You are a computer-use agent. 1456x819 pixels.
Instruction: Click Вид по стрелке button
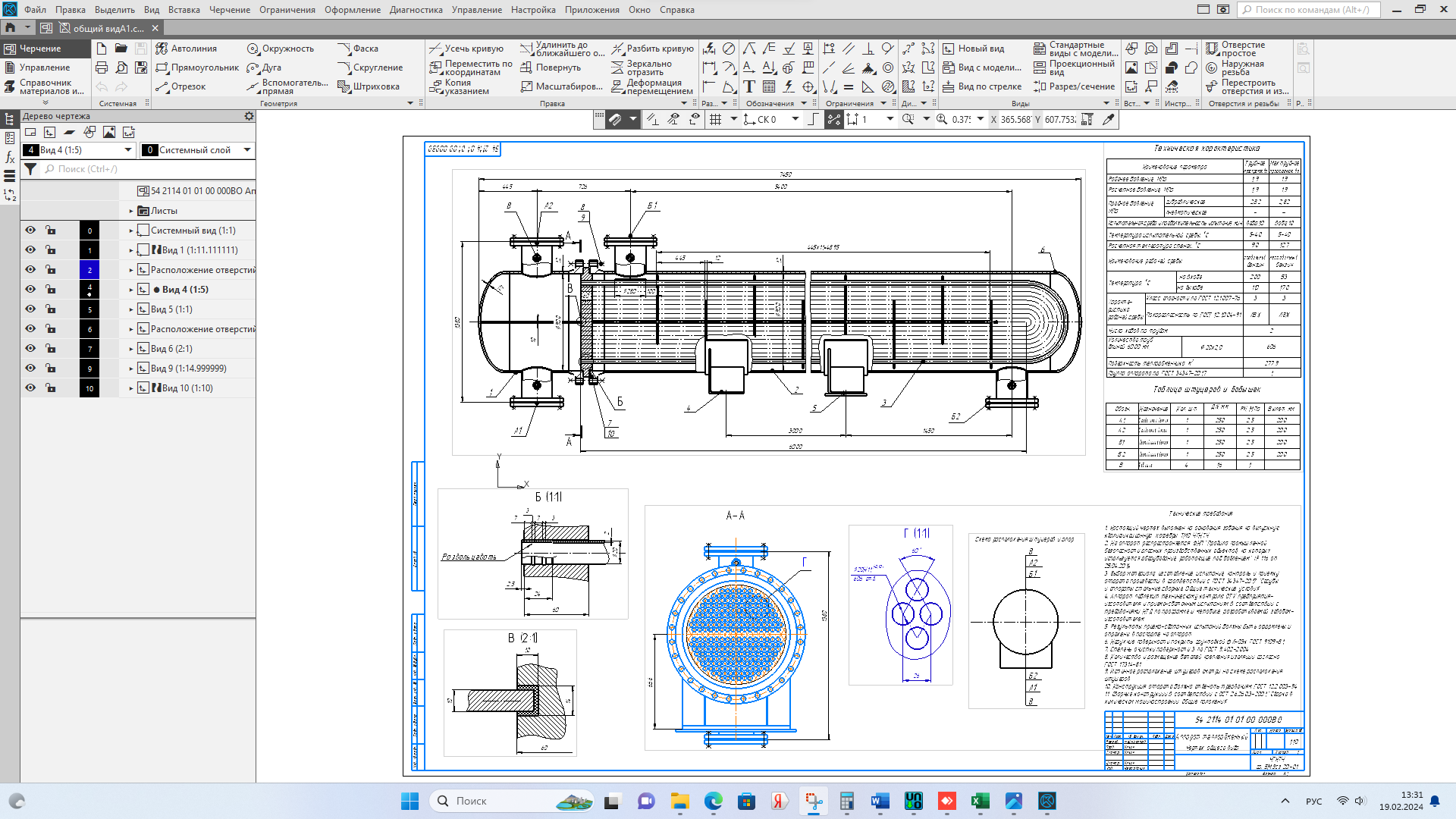982,86
